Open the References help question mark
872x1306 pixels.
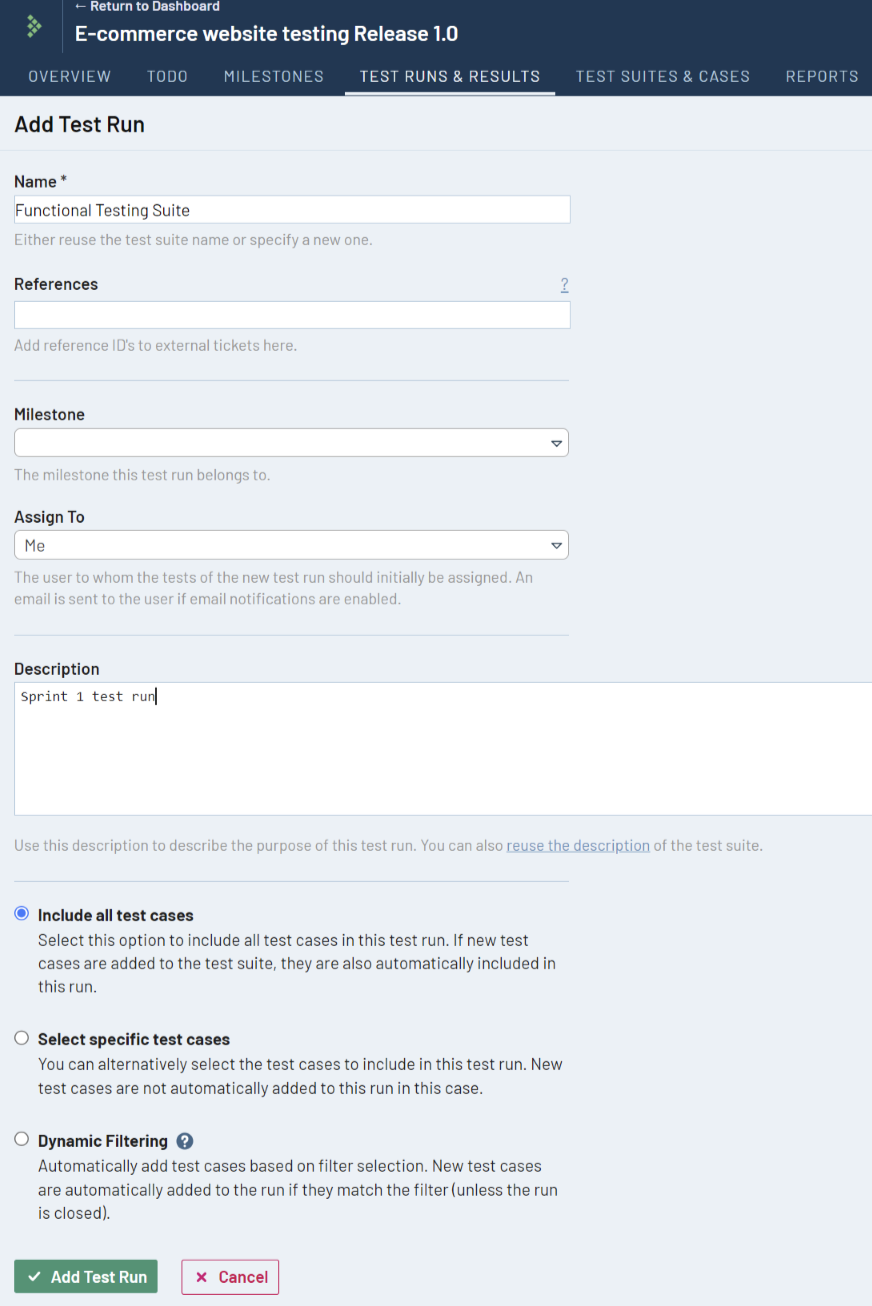coord(564,285)
